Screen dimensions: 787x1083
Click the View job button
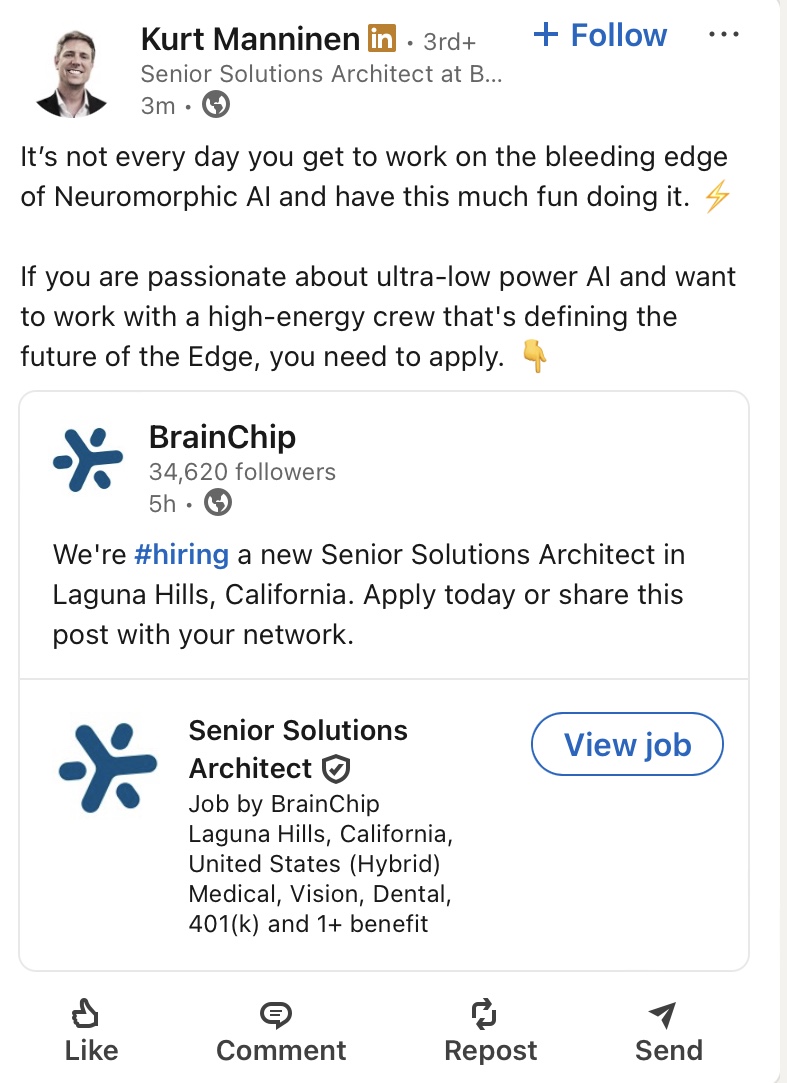[x=627, y=744]
